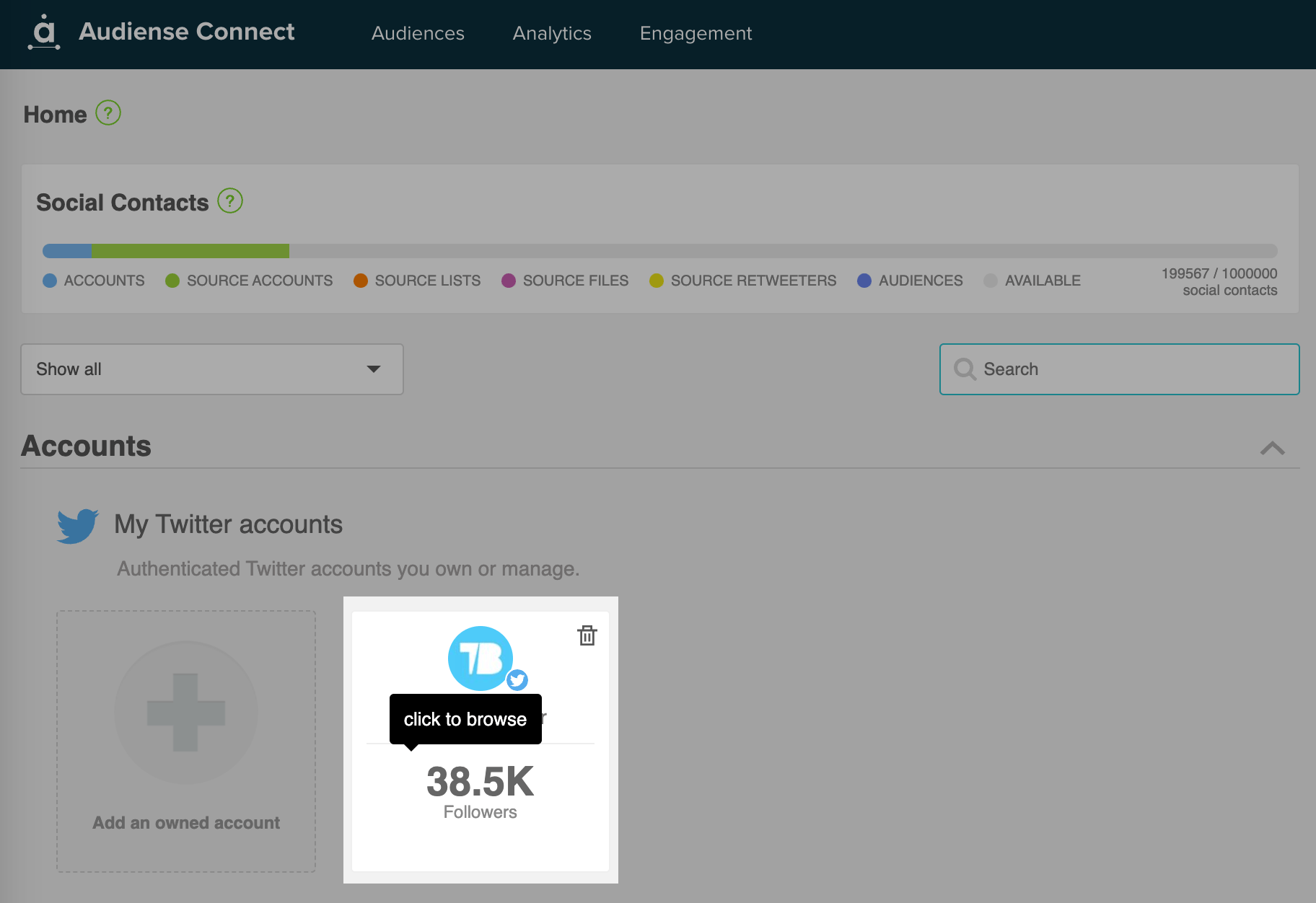Toggle the Accounts legend item

pos(94,281)
